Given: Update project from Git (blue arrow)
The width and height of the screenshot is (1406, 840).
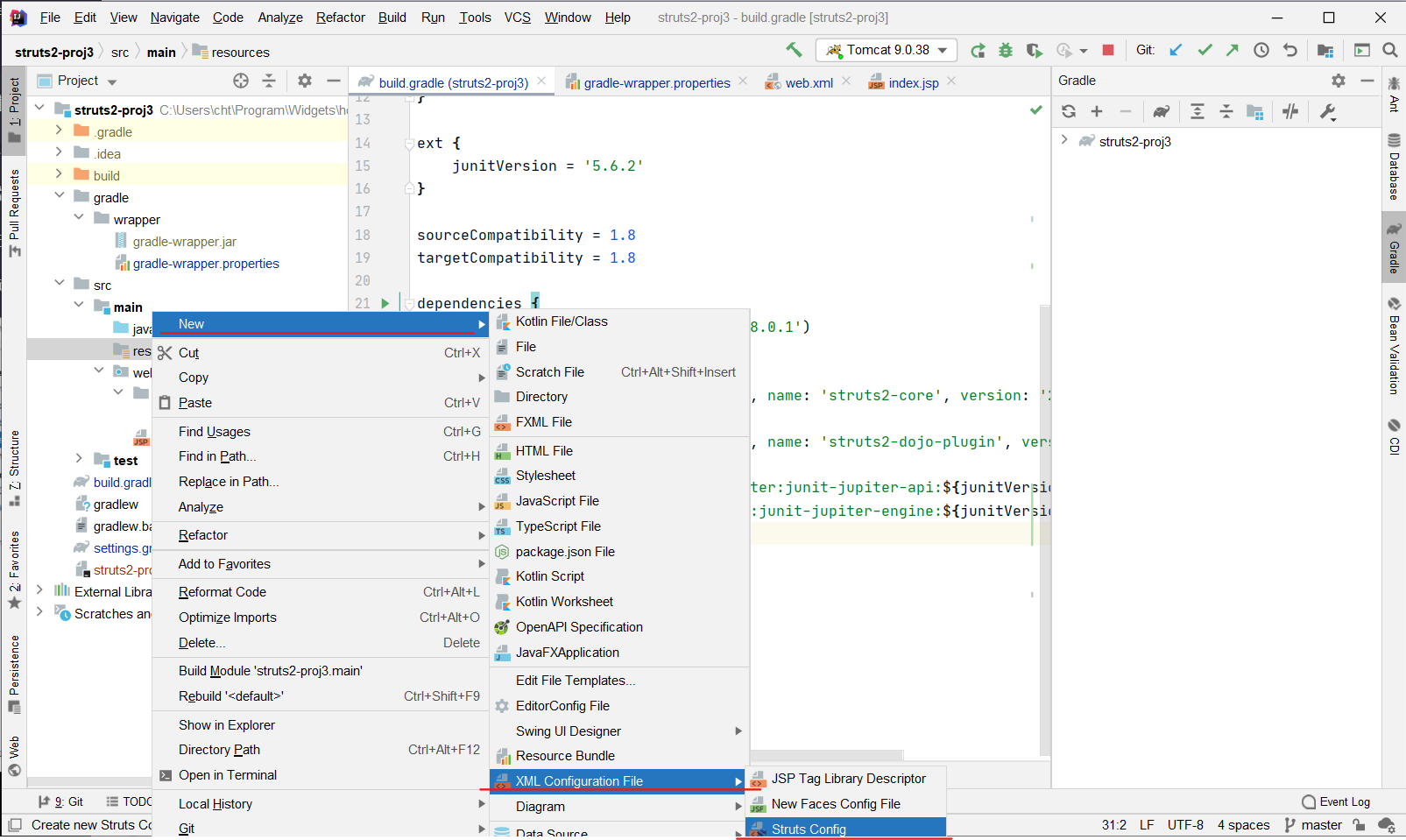Looking at the screenshot, I should 1176,50.
